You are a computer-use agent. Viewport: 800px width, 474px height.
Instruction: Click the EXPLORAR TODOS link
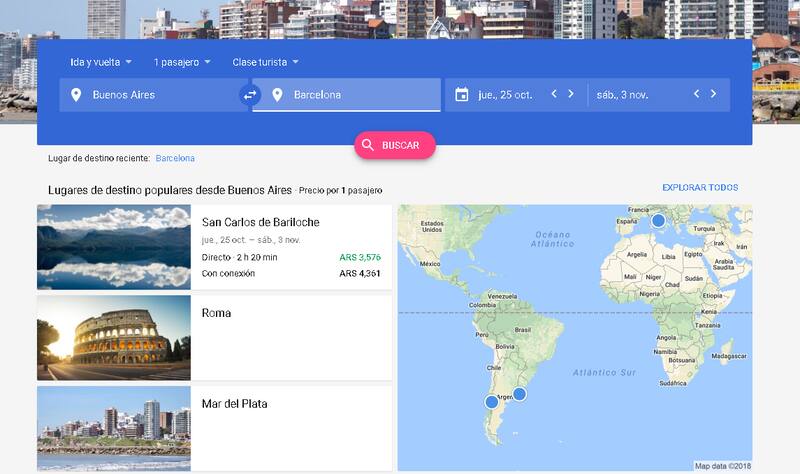coord(700,188)
